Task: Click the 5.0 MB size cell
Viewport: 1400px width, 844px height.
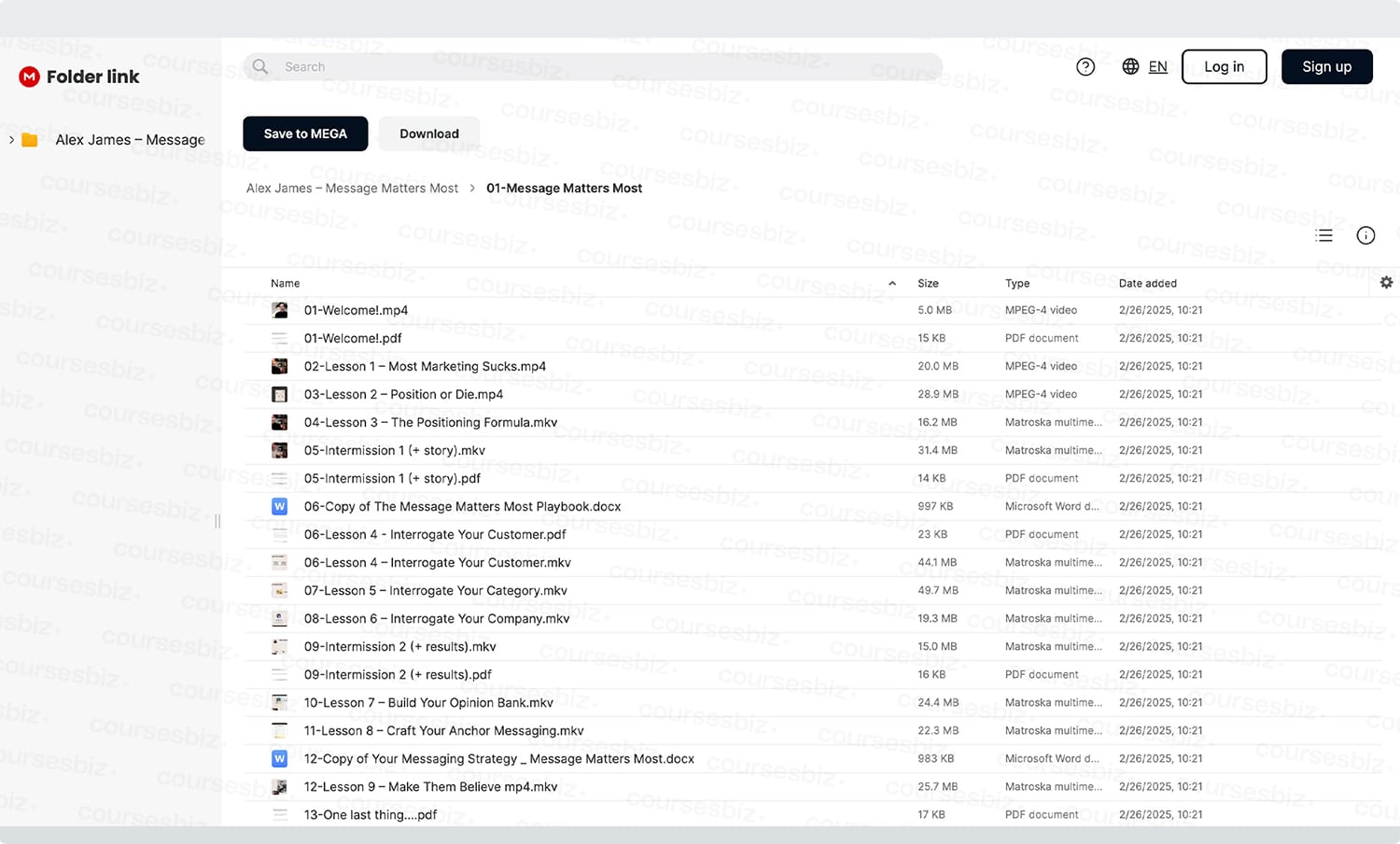Action: (934, 310)
